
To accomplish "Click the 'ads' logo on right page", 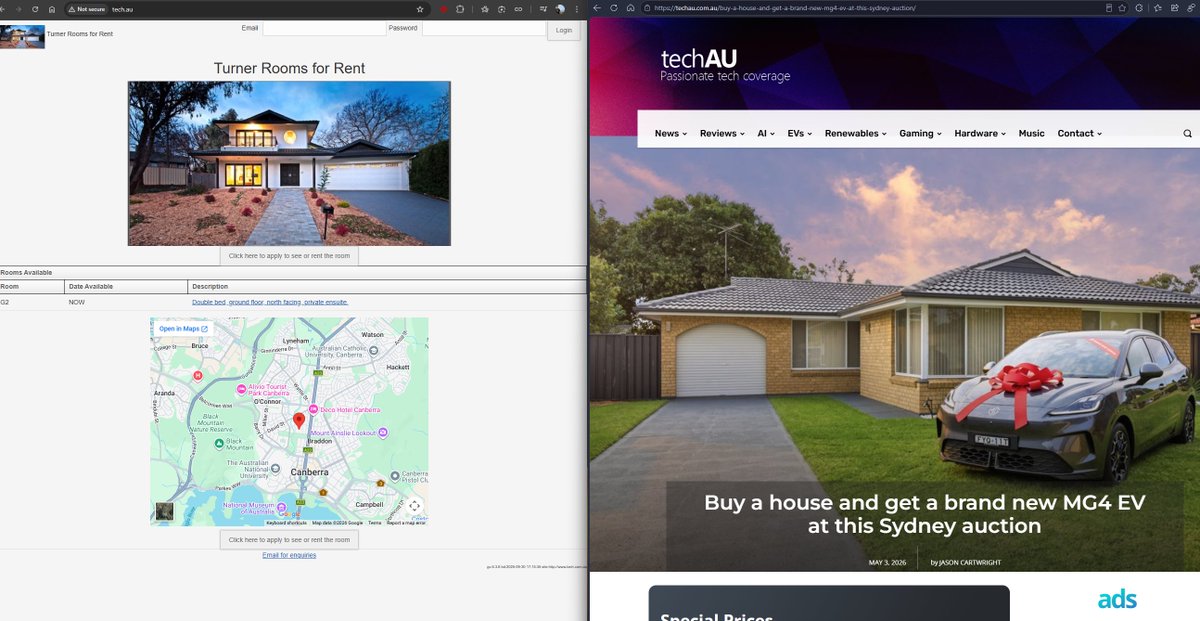I will [1117, 599].
